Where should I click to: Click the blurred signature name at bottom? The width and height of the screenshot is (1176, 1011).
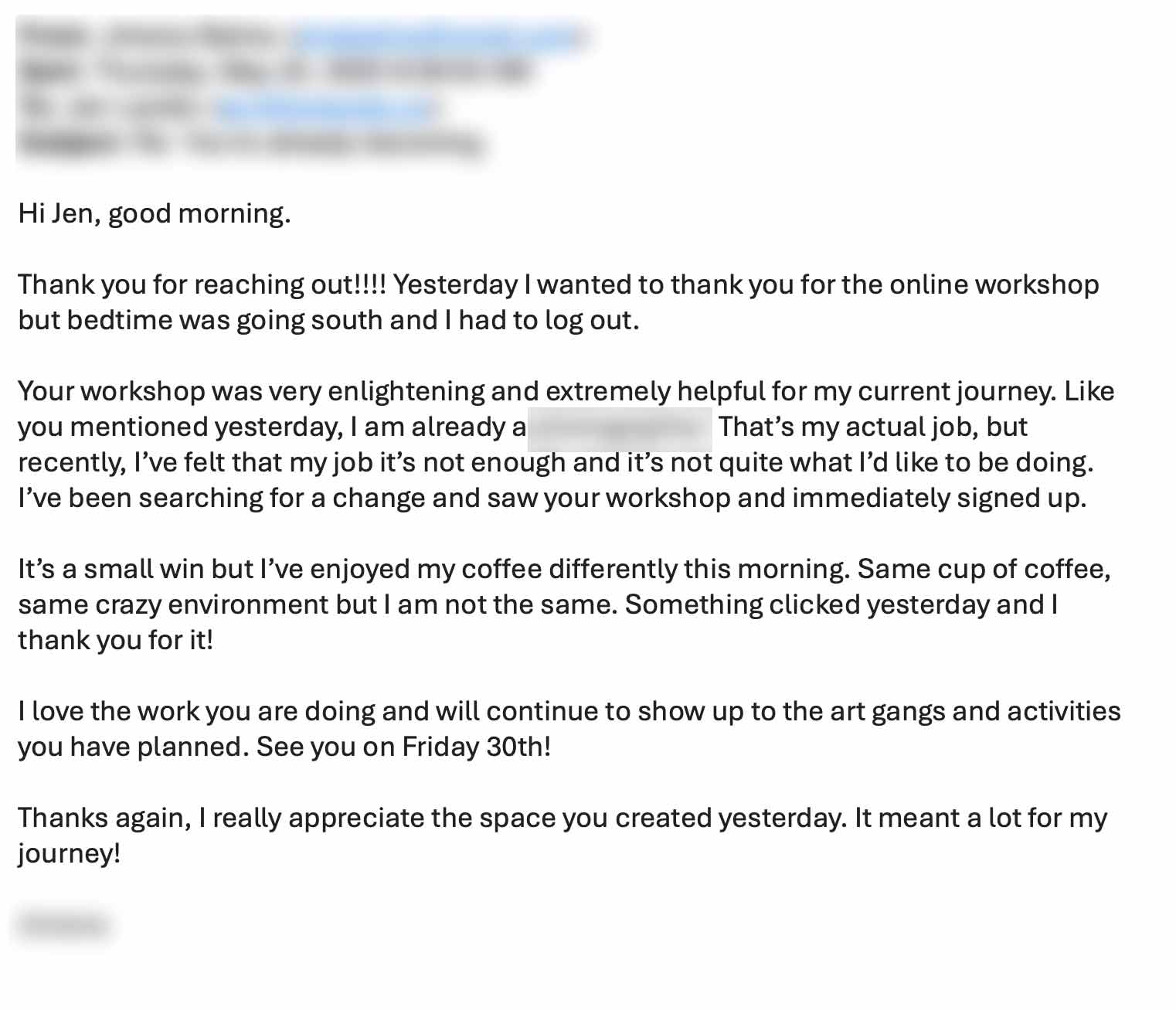click(x=63, y=924)
